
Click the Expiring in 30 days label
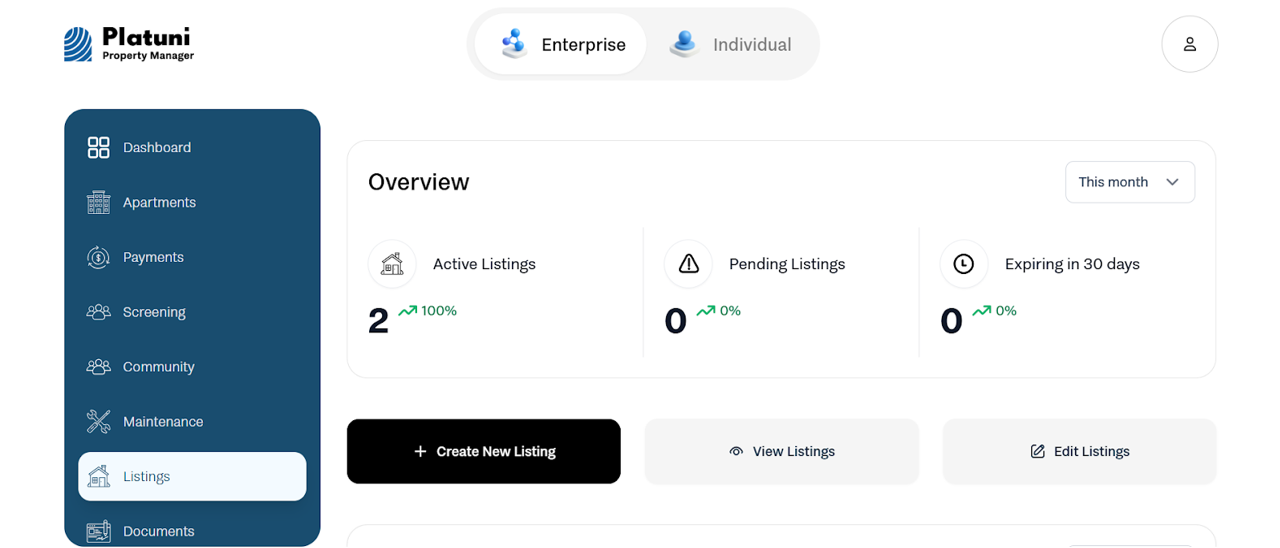point(1072,264)
